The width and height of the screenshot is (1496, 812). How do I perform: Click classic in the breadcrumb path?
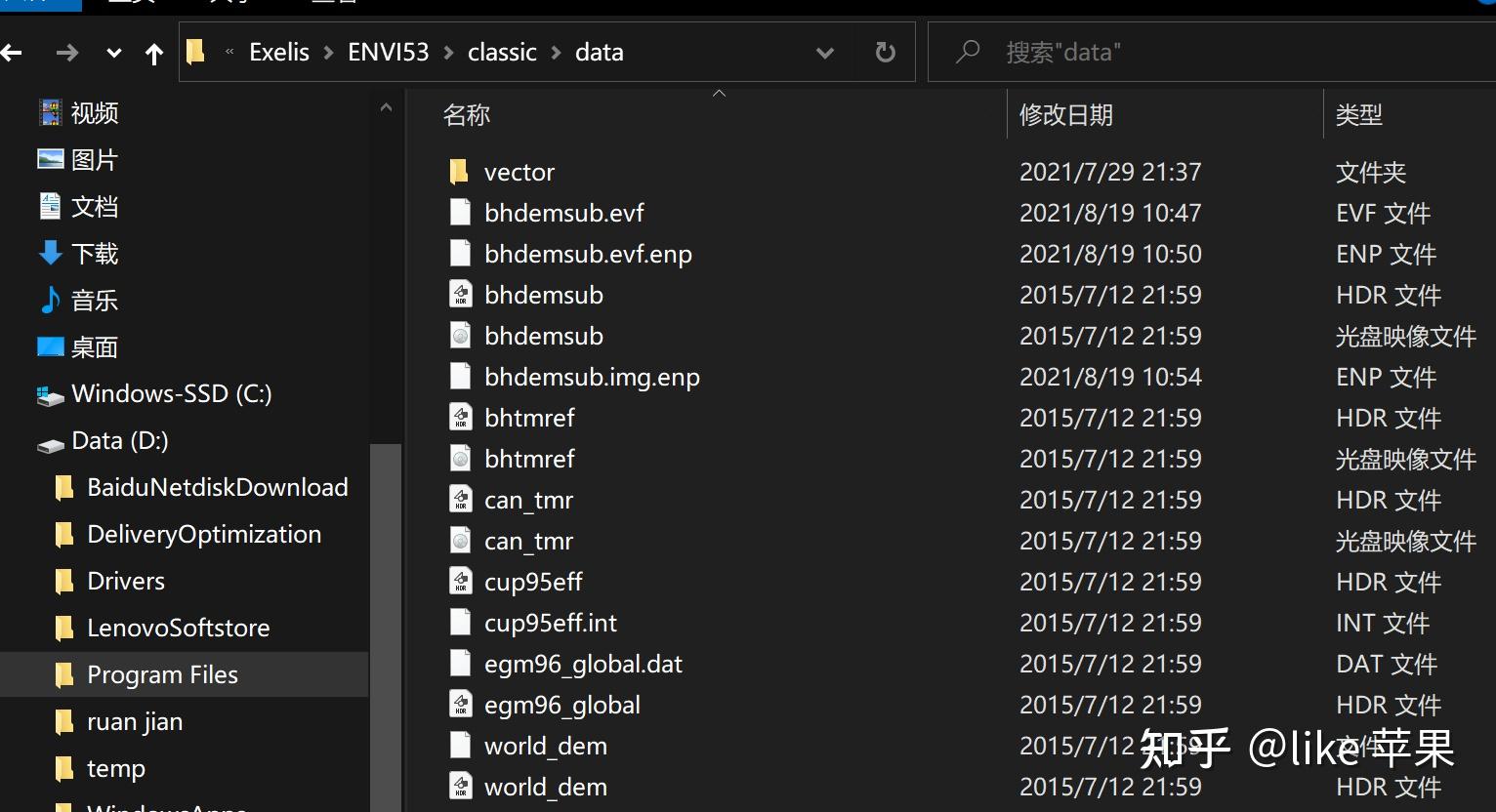pyautogui.click(x=502, y=53)
